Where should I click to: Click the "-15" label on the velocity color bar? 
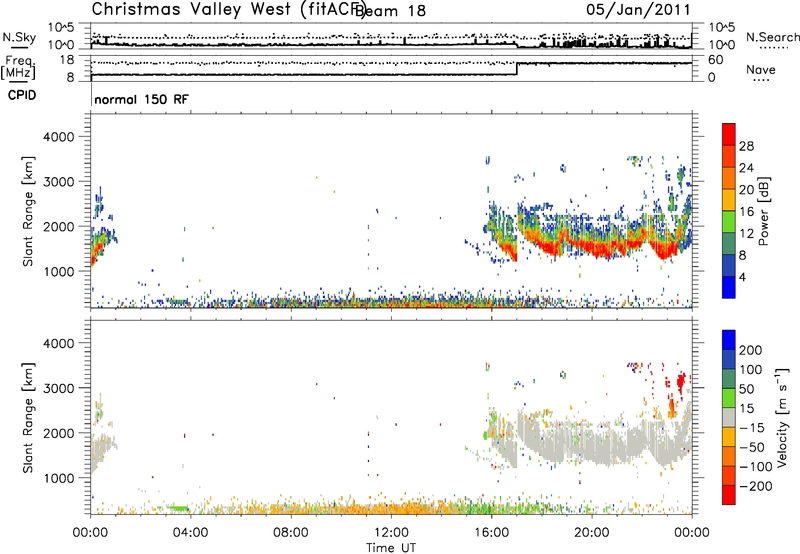[x=752, y=428]
